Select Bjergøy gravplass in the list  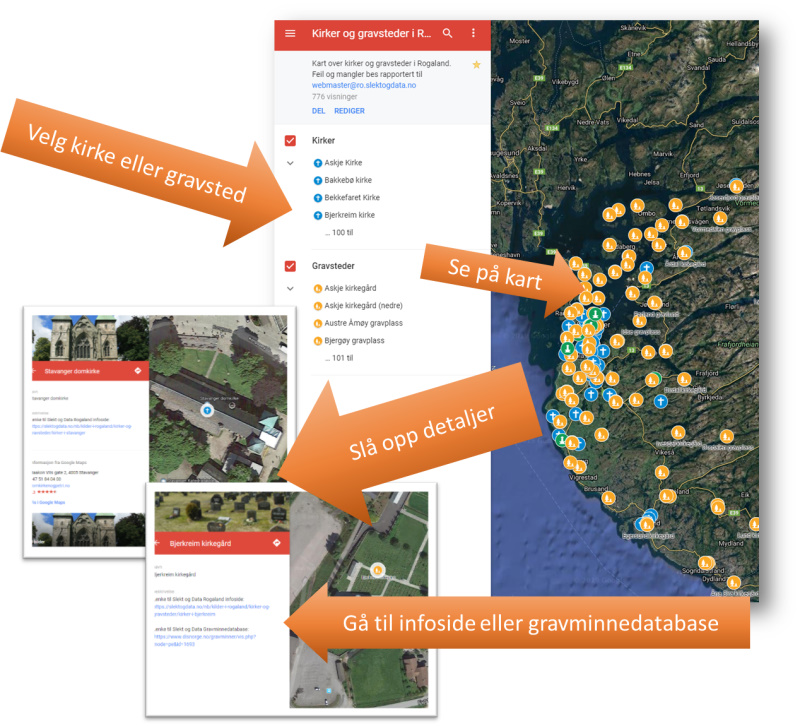[354, 341]
